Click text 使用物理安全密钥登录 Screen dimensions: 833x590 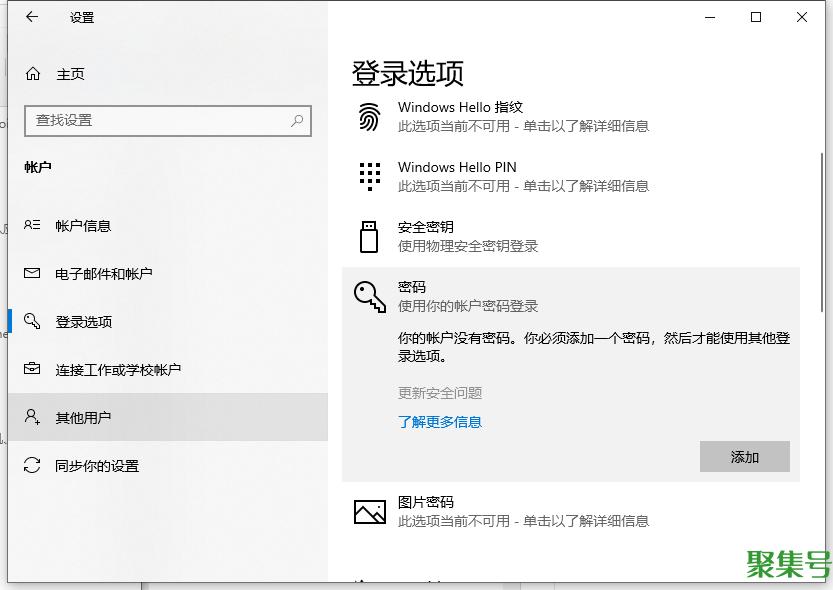(468, 246)
